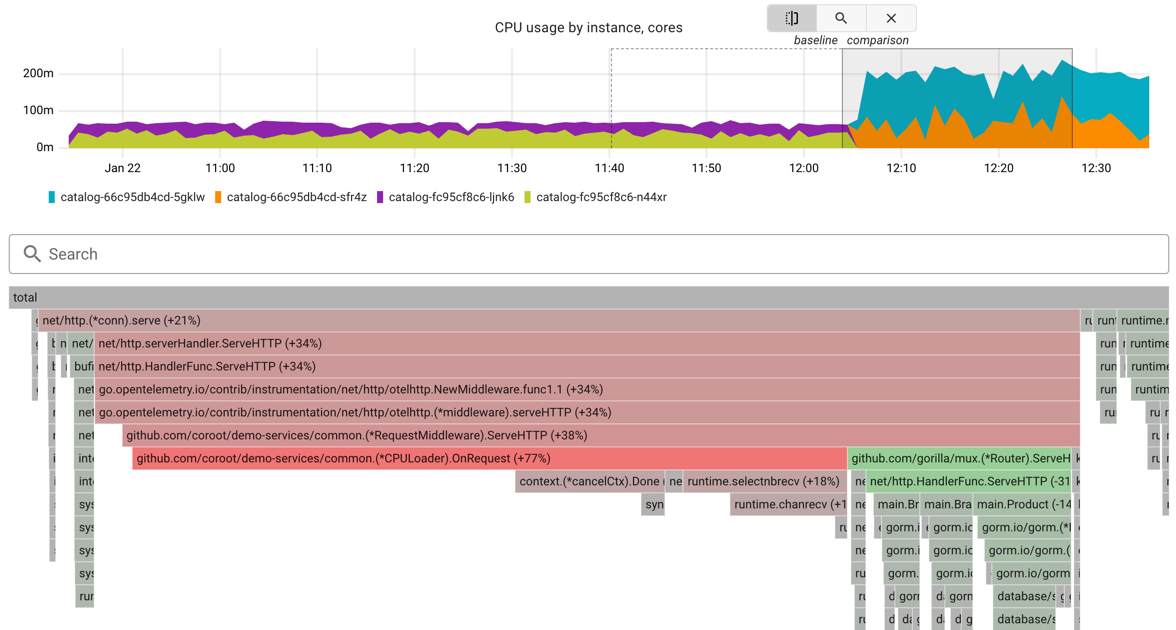Click the comparison label above chart
The width and height of the screenshot is (1176, 630).
tap(878, 40)
